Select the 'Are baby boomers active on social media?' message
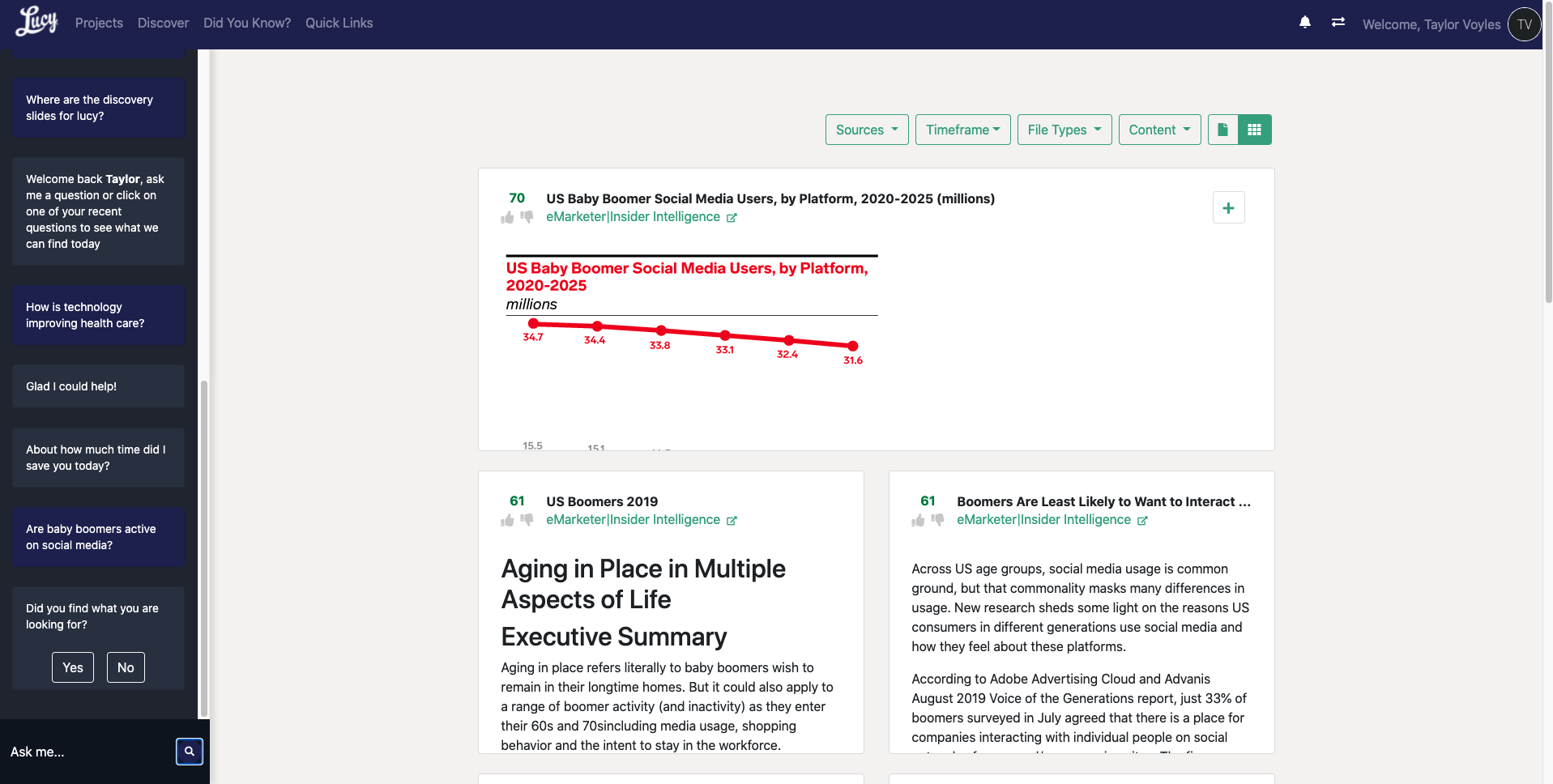The height and width of the screenshot is (784, 1553). click(98, 537)
